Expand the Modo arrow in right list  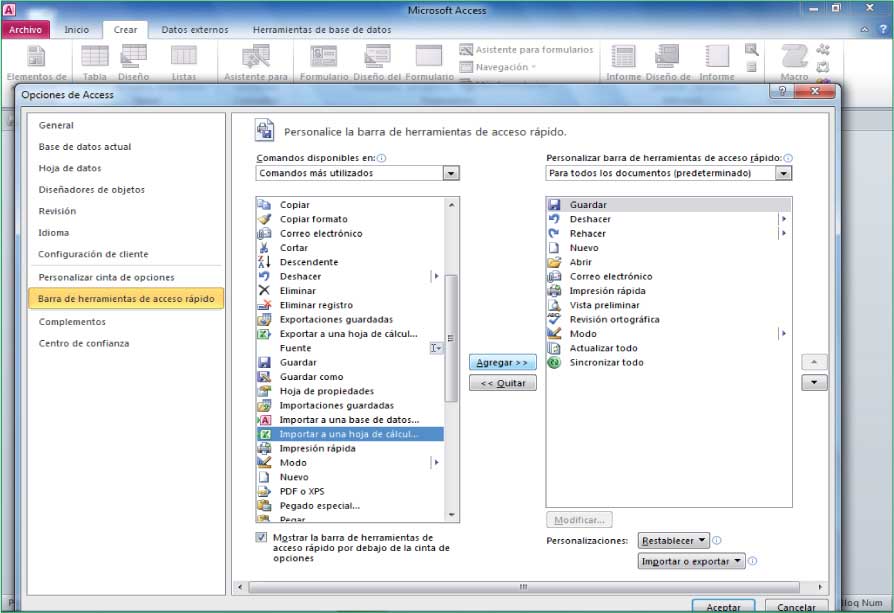coord(784,334)
